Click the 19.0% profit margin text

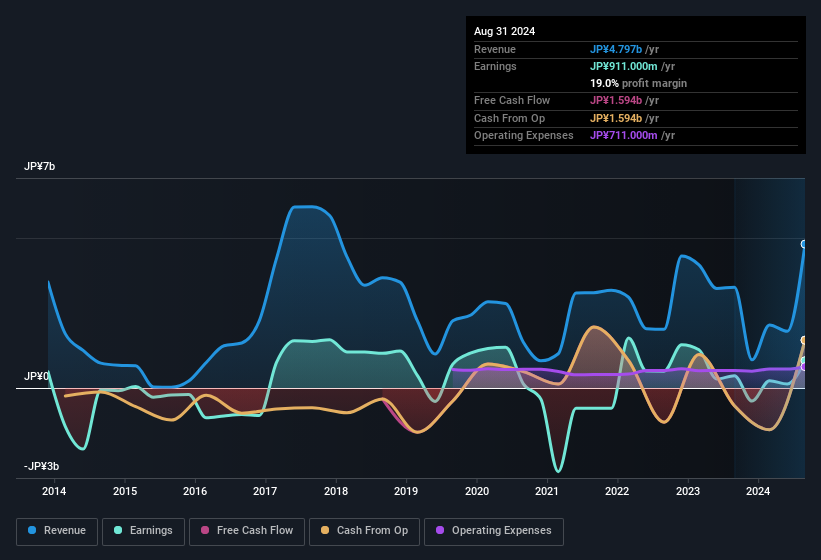[x=638, y=83]
